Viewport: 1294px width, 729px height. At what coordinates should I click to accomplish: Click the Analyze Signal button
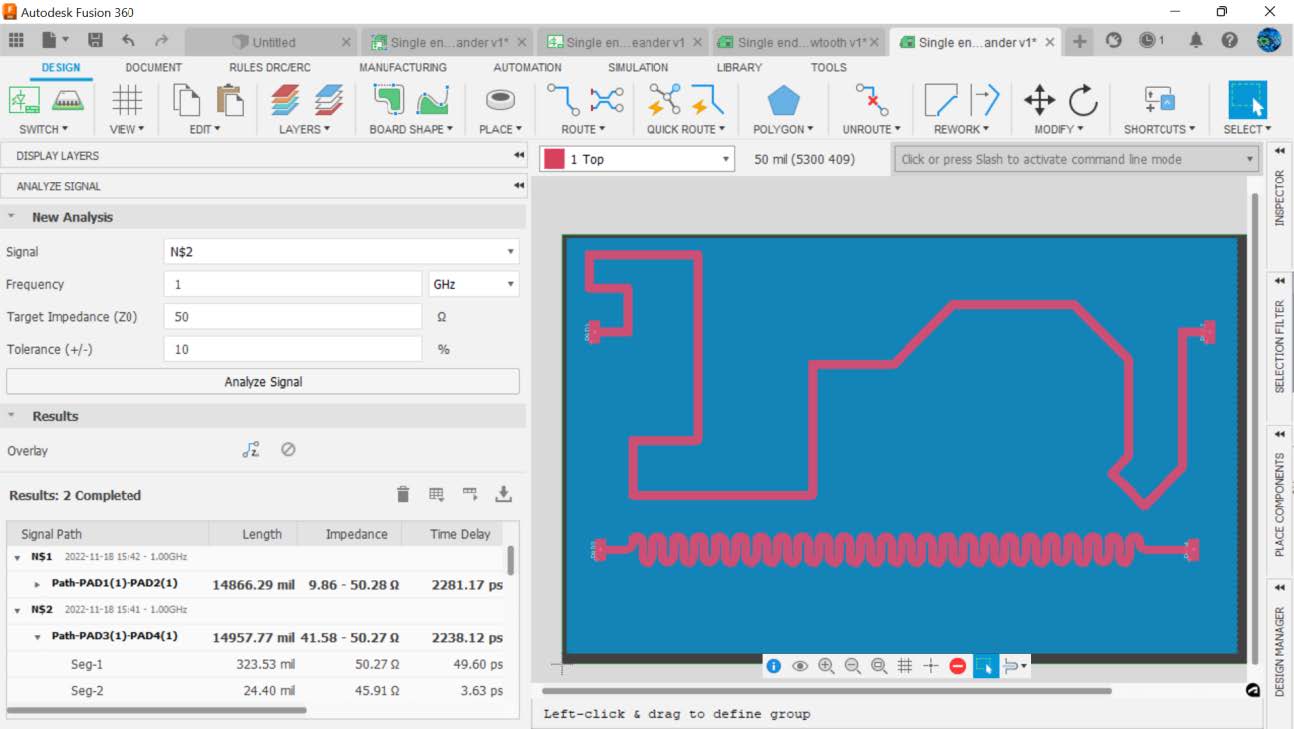click(263, 381)
